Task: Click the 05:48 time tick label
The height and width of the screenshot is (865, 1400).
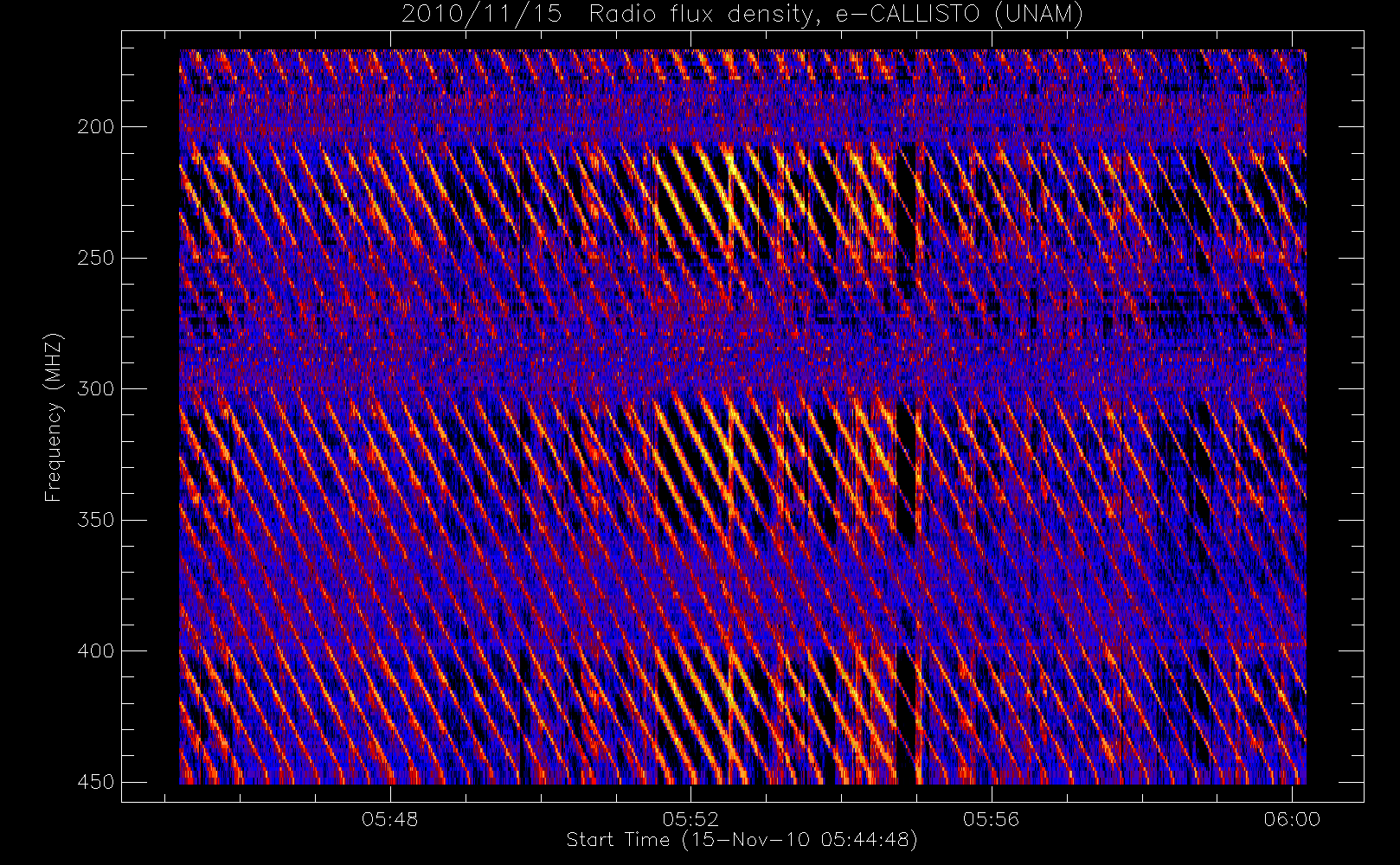Action: tap(390, 819)
